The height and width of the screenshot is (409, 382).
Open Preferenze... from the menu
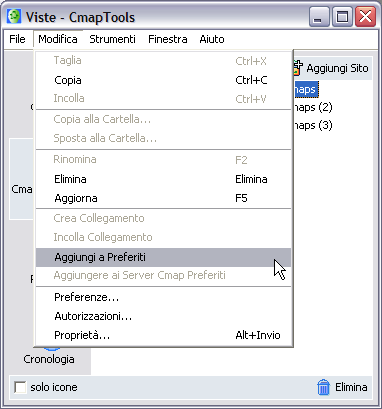coord(163,297)
